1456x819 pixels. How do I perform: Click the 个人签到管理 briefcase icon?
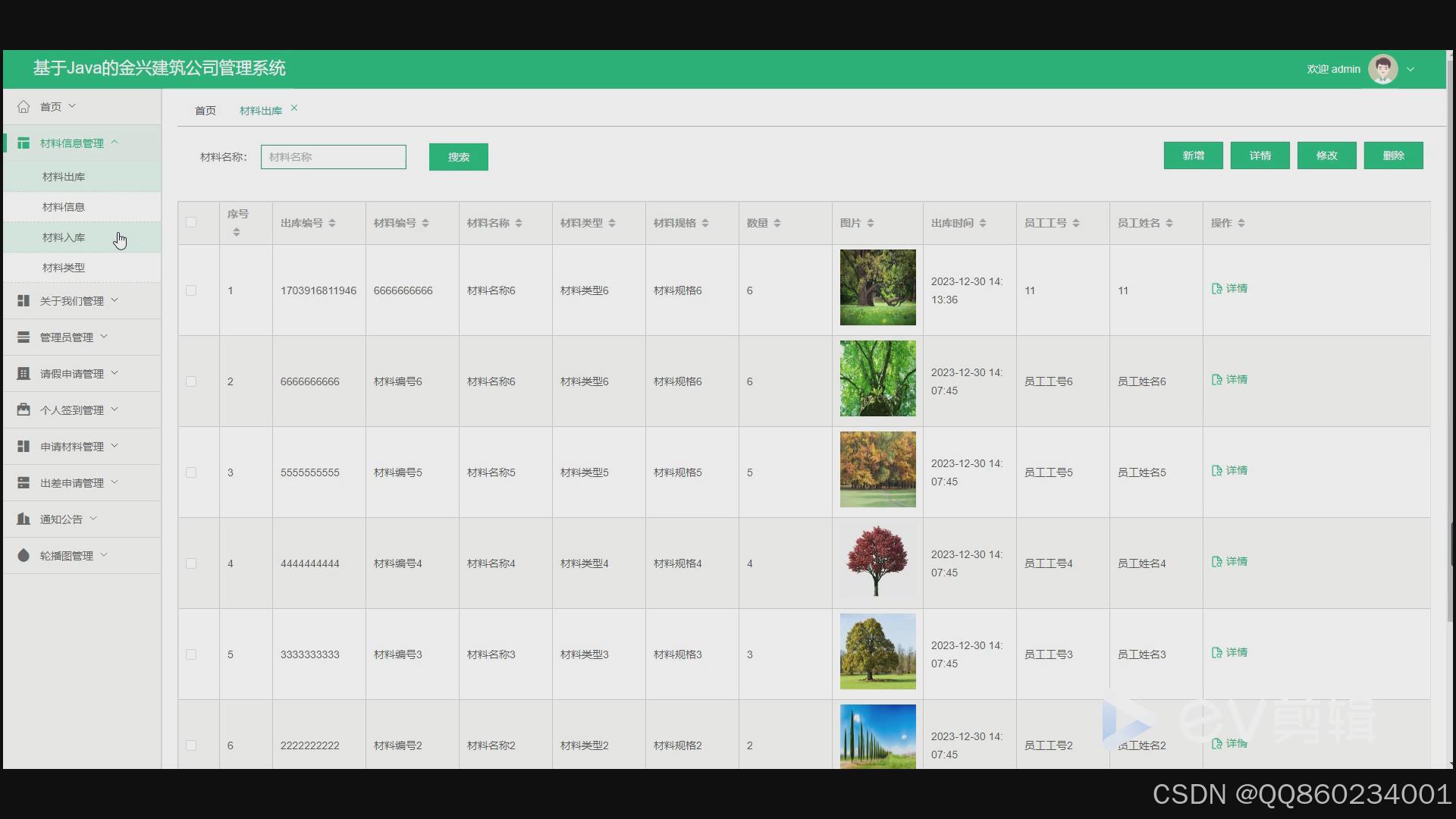[24, 410]
